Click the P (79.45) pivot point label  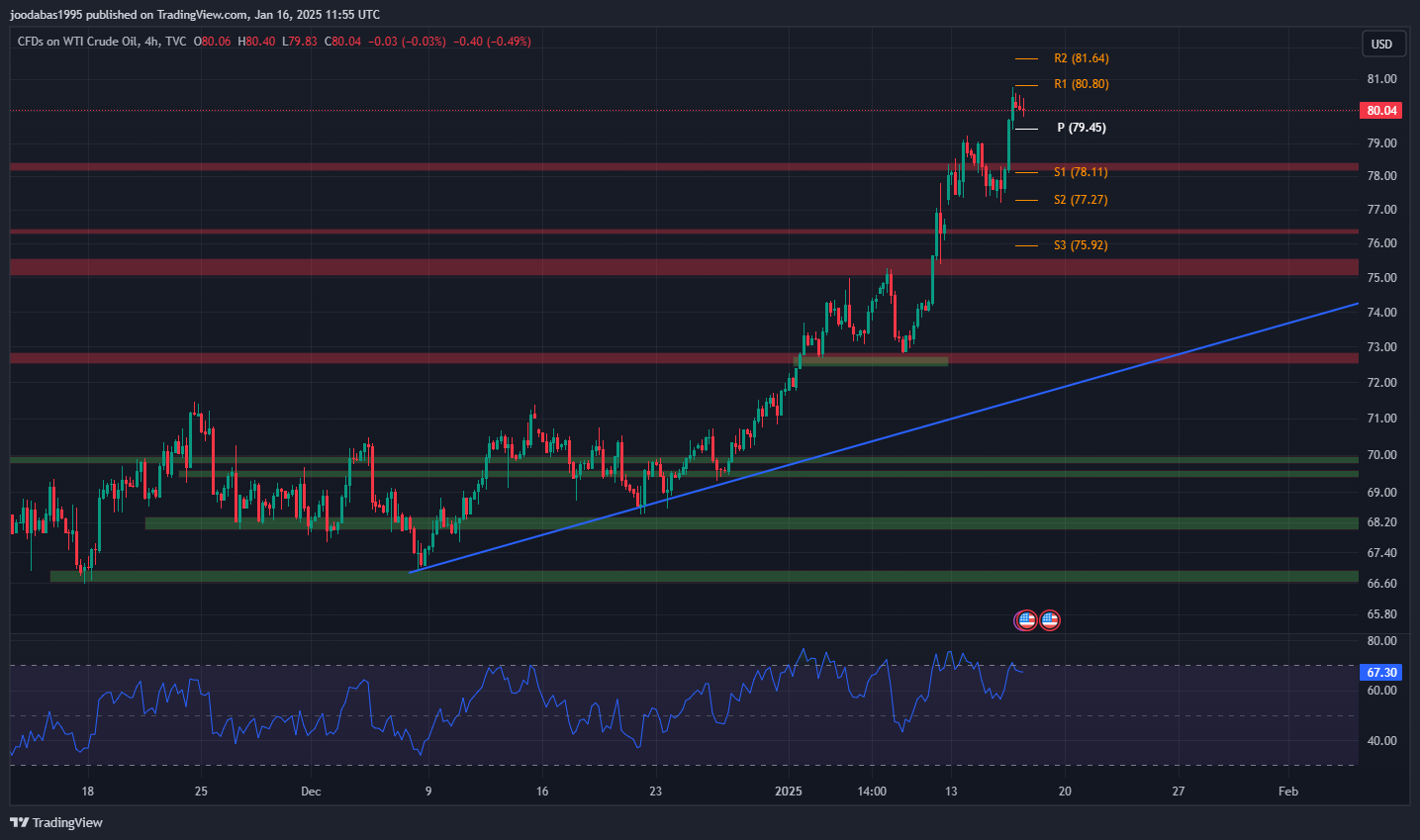1081,128
